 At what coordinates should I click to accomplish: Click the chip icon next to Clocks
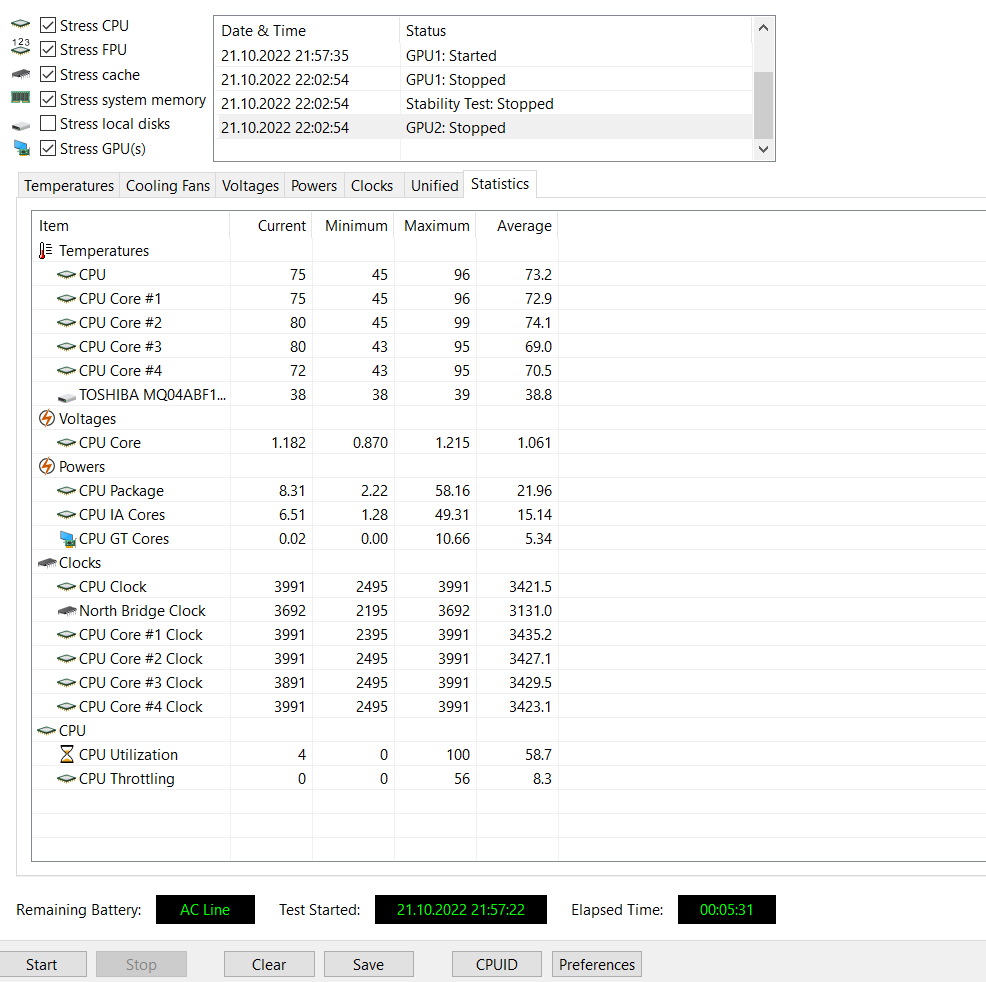(x=48, y=562)
